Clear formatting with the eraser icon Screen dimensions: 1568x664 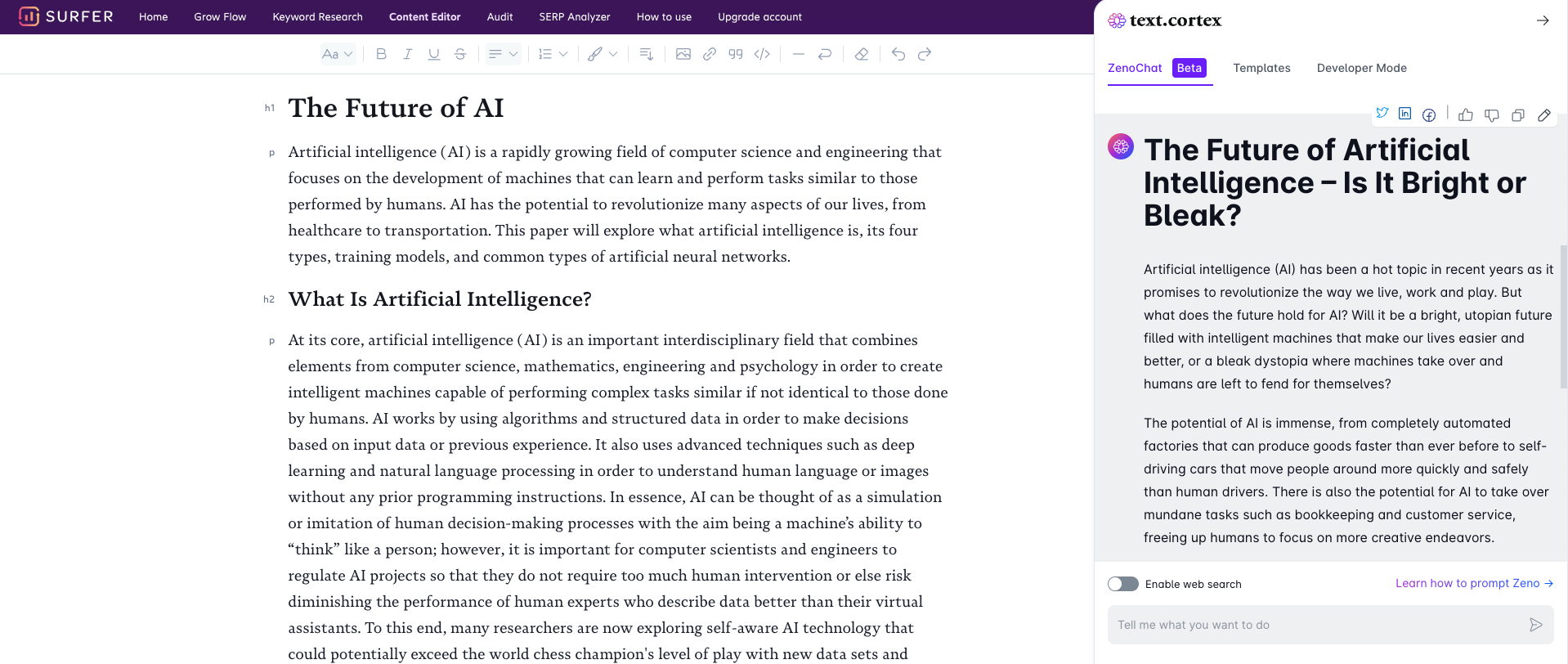pyautogui.click(x=862, y=54)
